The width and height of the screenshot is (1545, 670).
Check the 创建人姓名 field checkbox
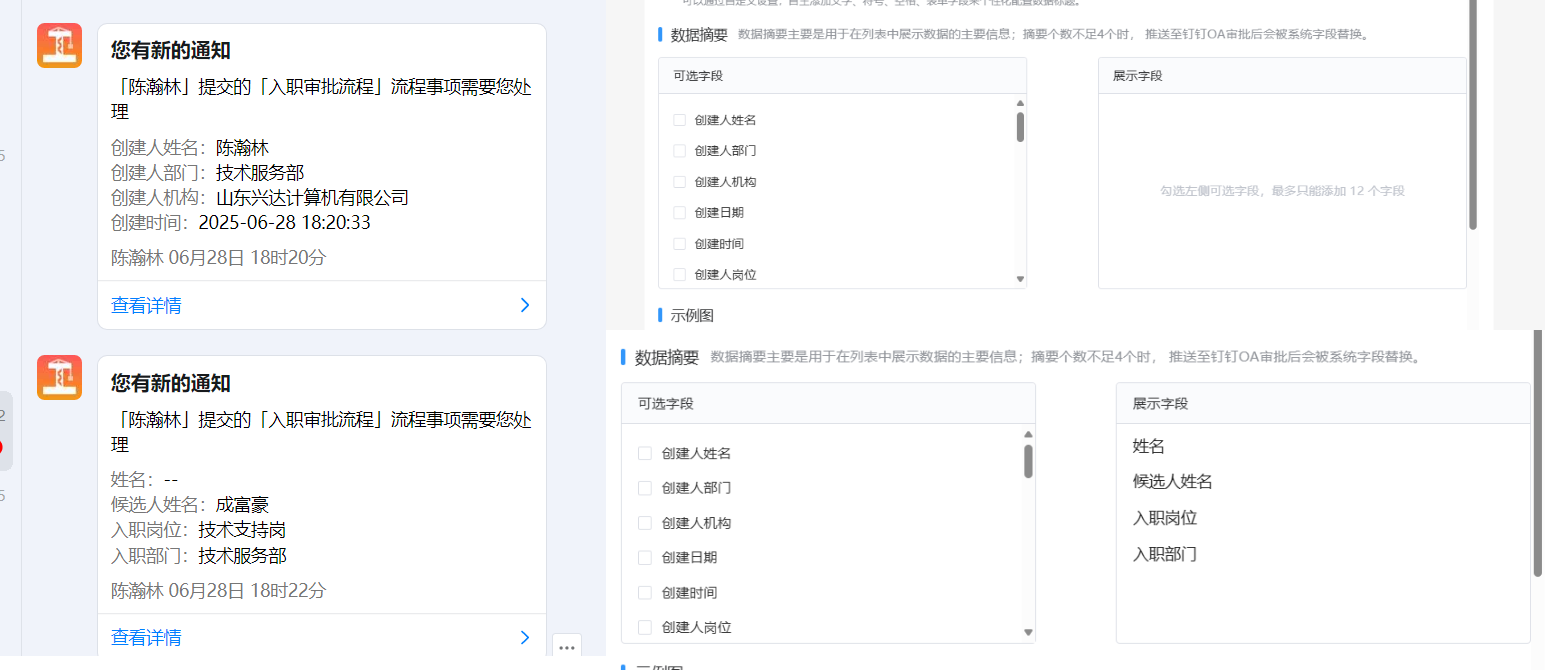pyautogui.click(x=645, y=453)
